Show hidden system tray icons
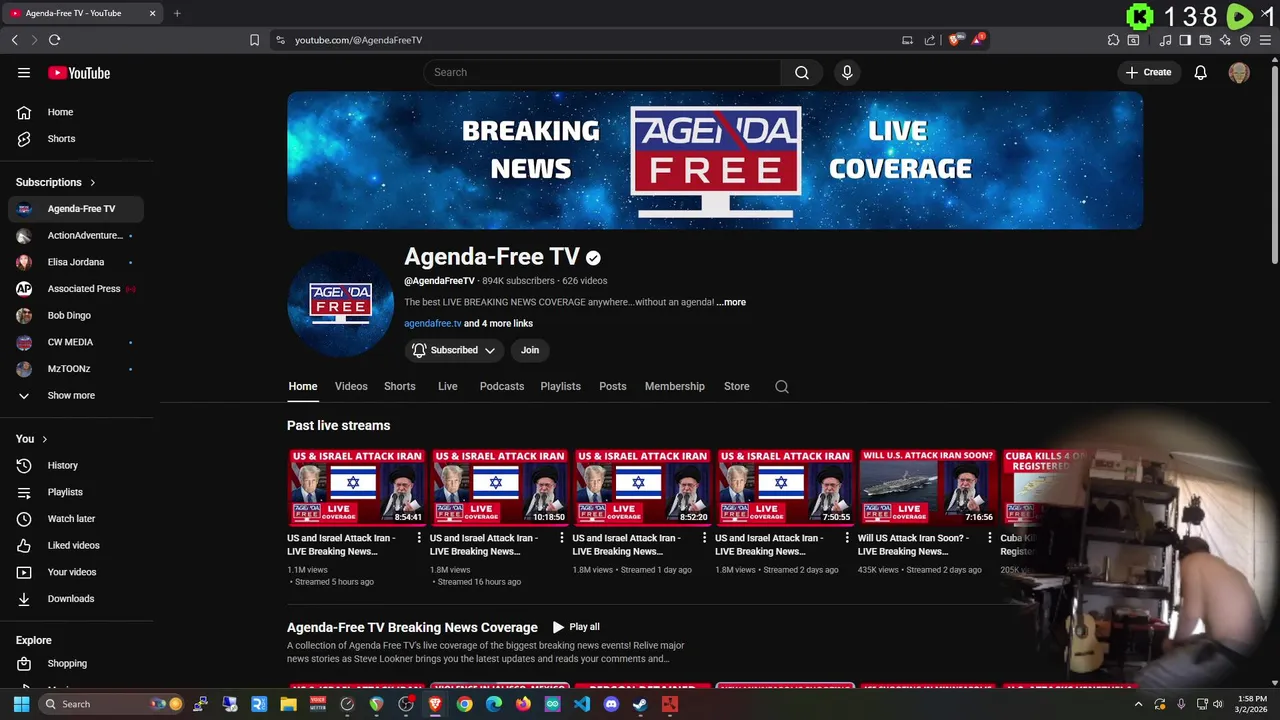1280x720 pixels. tap(1138, 704)
